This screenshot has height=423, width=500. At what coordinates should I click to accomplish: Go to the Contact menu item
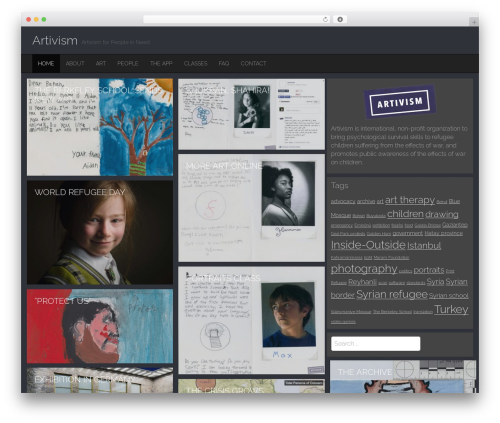[x=253, y=63]
